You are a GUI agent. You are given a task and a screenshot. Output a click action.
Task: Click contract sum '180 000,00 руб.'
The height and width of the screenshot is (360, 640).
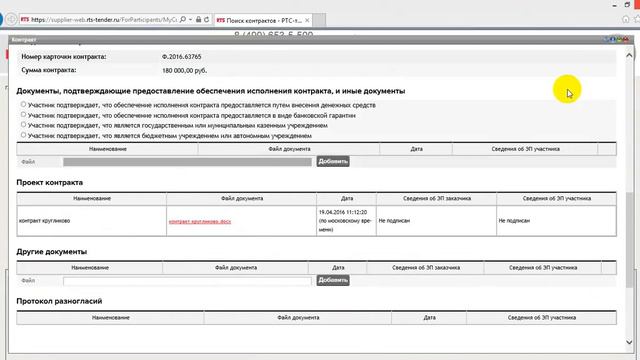point(184,71)
